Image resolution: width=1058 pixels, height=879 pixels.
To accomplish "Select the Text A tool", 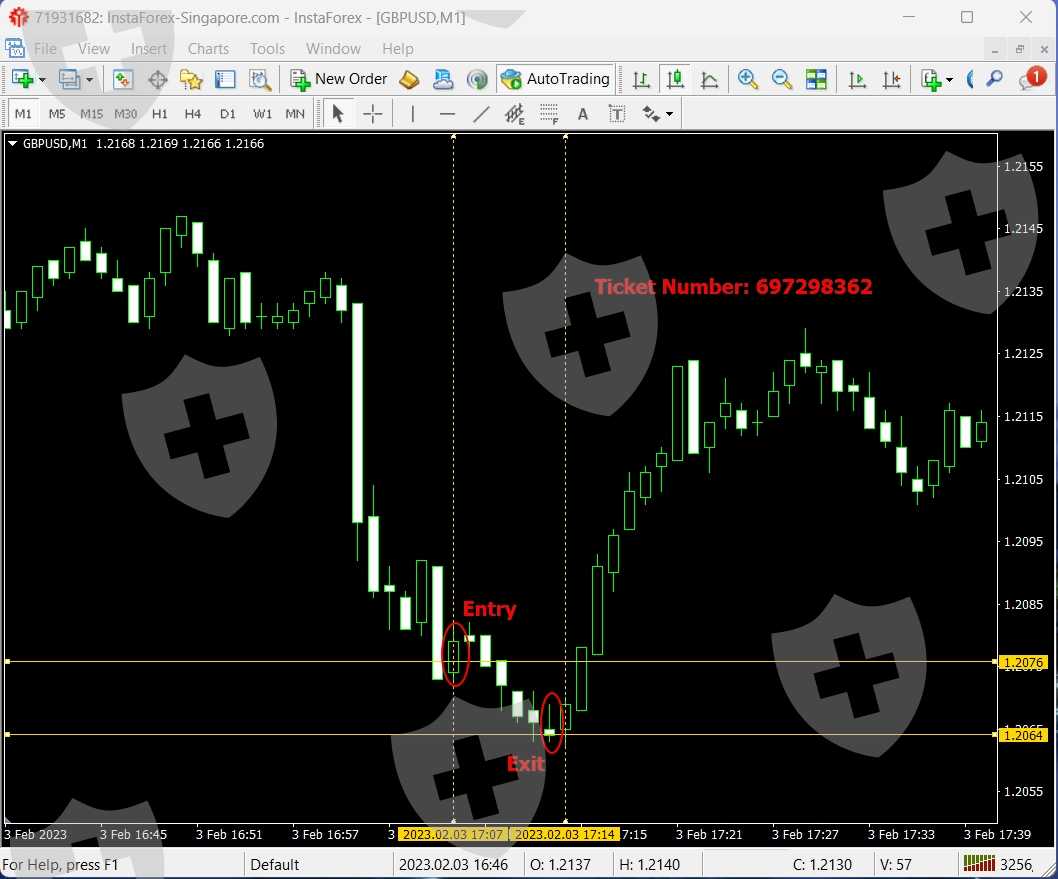I will pos(583,114).
